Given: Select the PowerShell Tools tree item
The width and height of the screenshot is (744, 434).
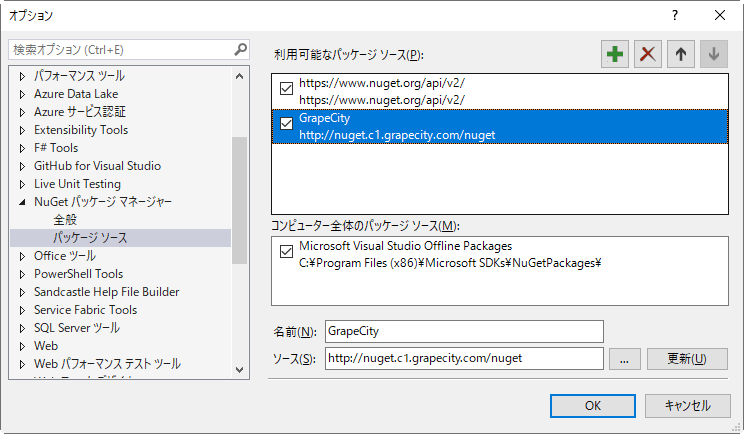Looking at the screenshot, I should pos(78,274).
